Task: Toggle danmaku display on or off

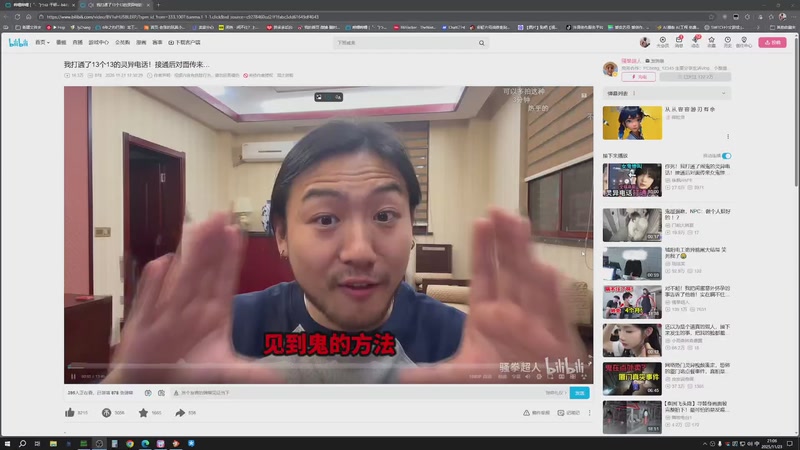Action: [x=148, y=393]
